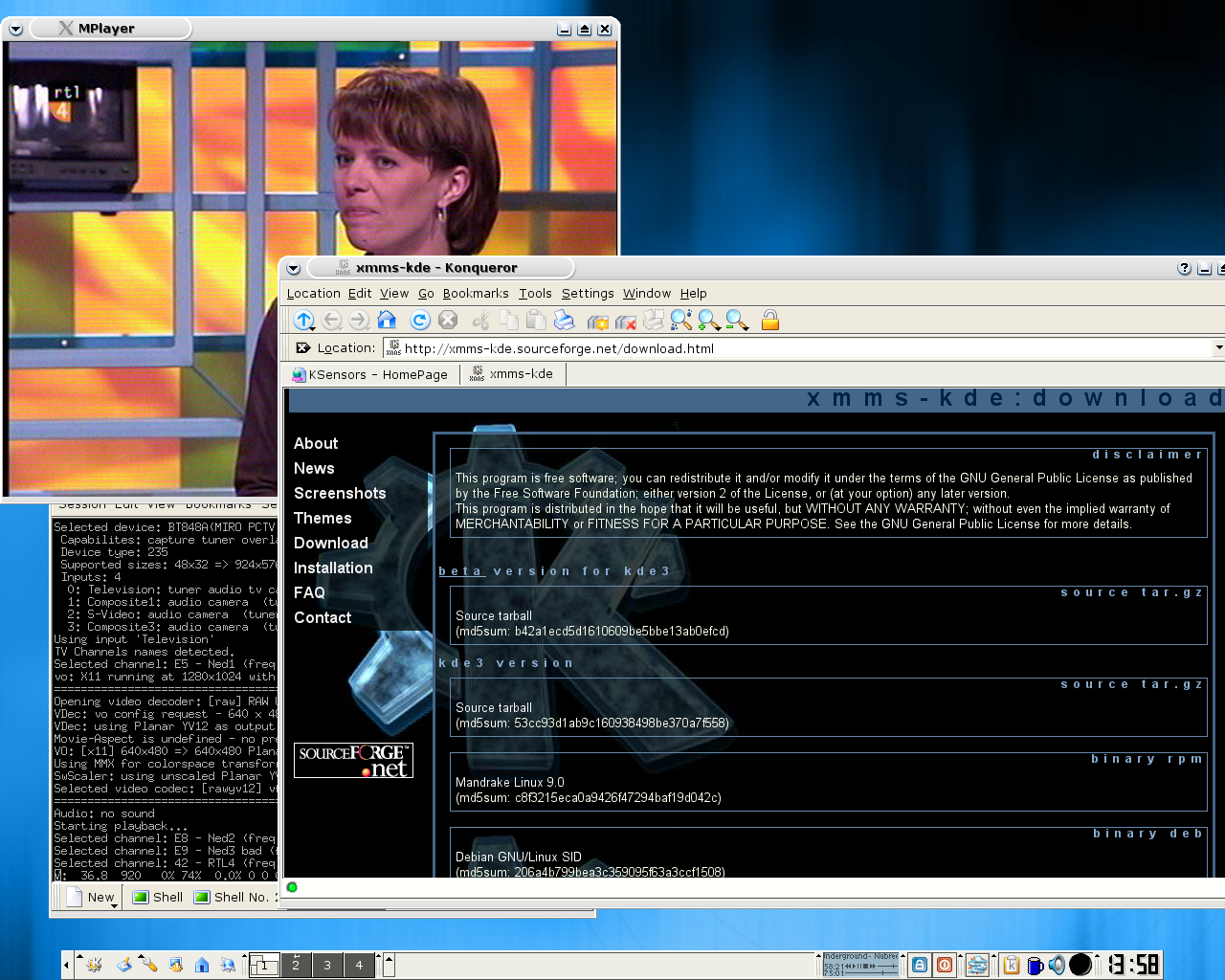The image size is (1225, 980).
Task: Go to Home URL via house icon
Action: [387, 320]
